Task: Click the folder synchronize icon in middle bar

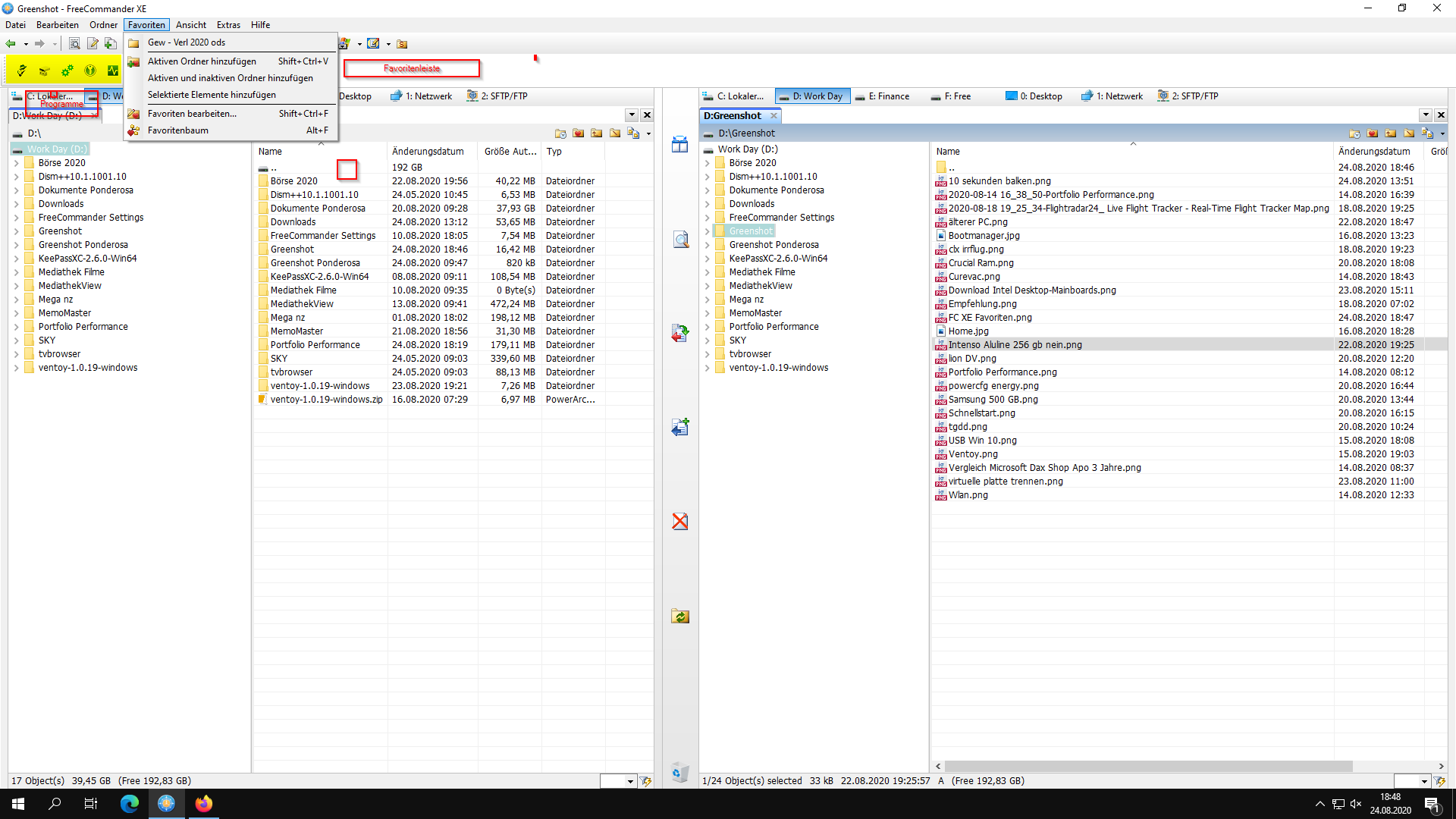Action: point(680,617)
